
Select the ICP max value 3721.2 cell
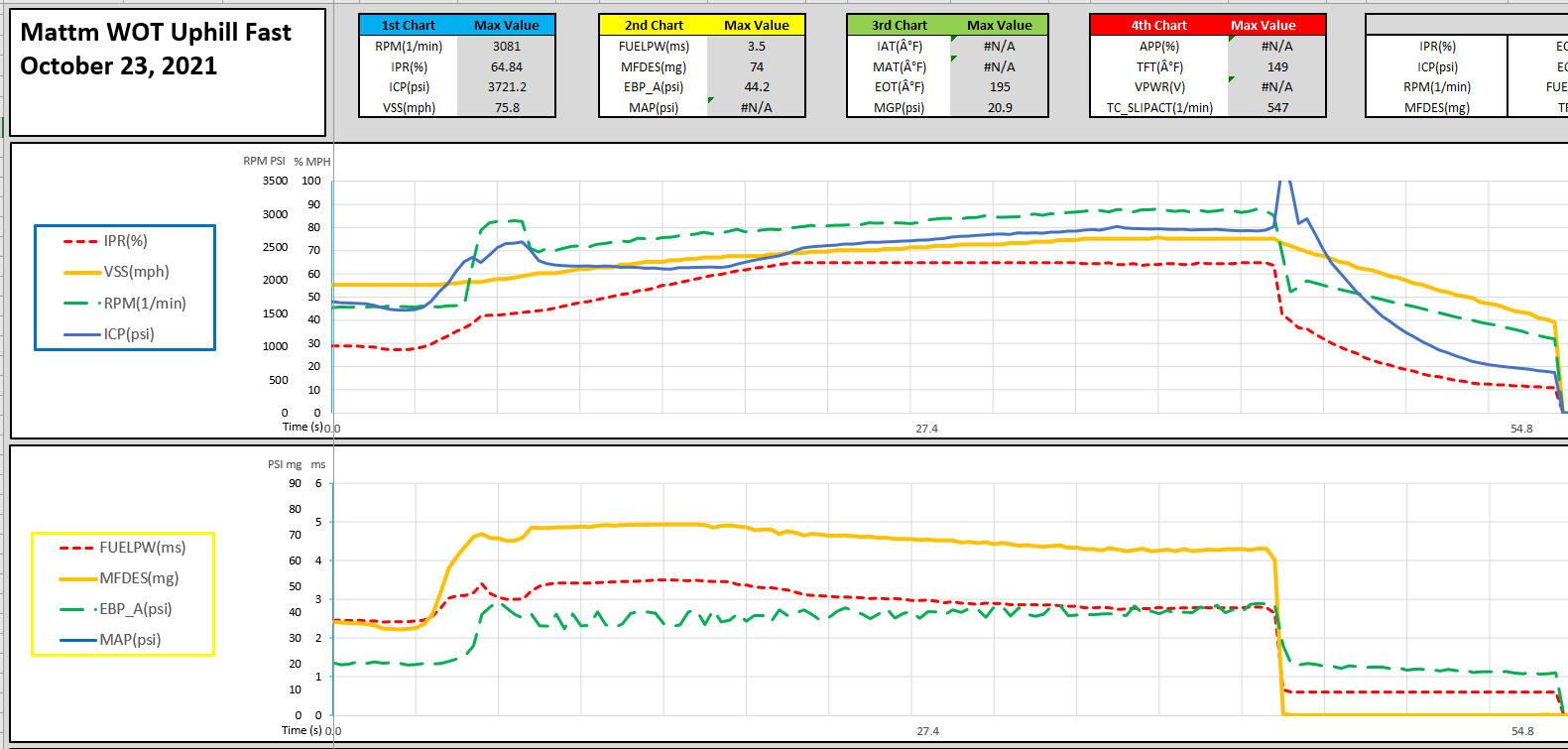point(506,87)
